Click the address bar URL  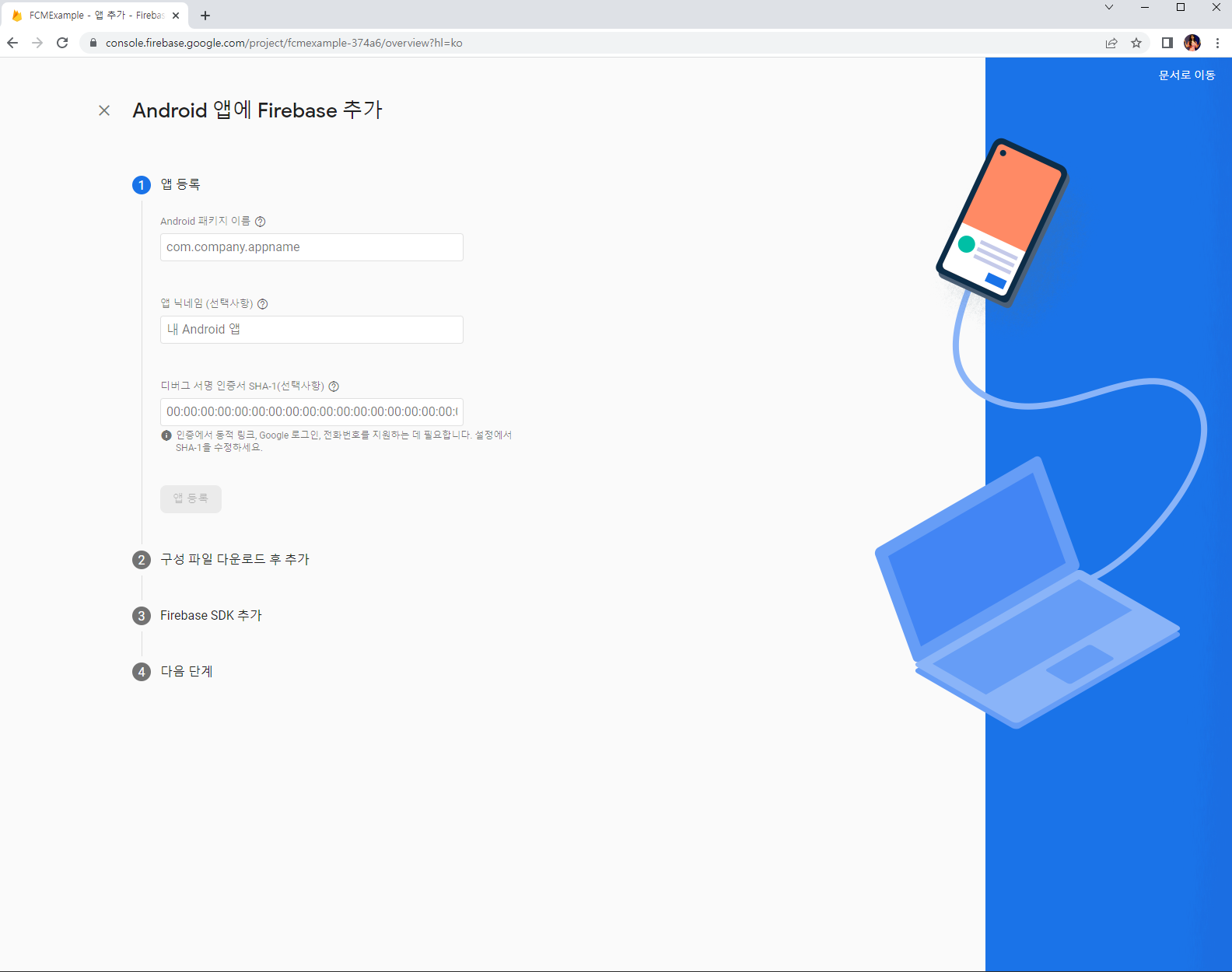[x=284, y=43]
